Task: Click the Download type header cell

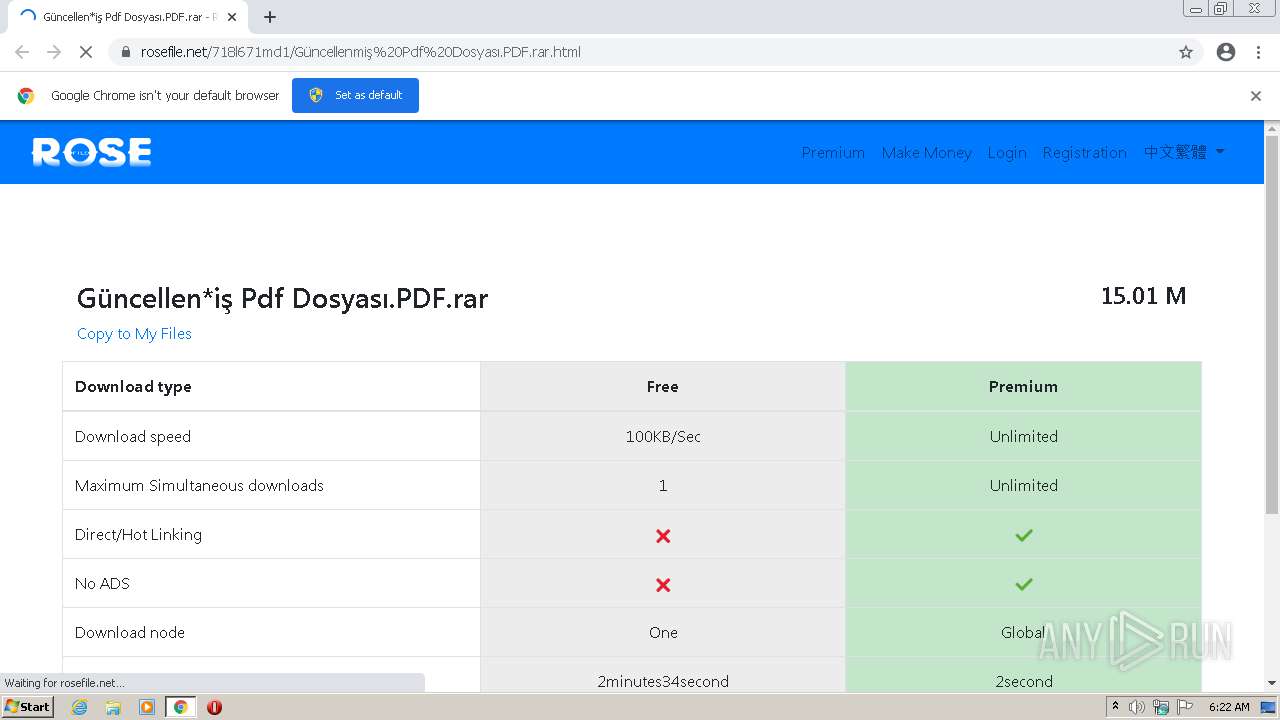Action: coord(271,386)
